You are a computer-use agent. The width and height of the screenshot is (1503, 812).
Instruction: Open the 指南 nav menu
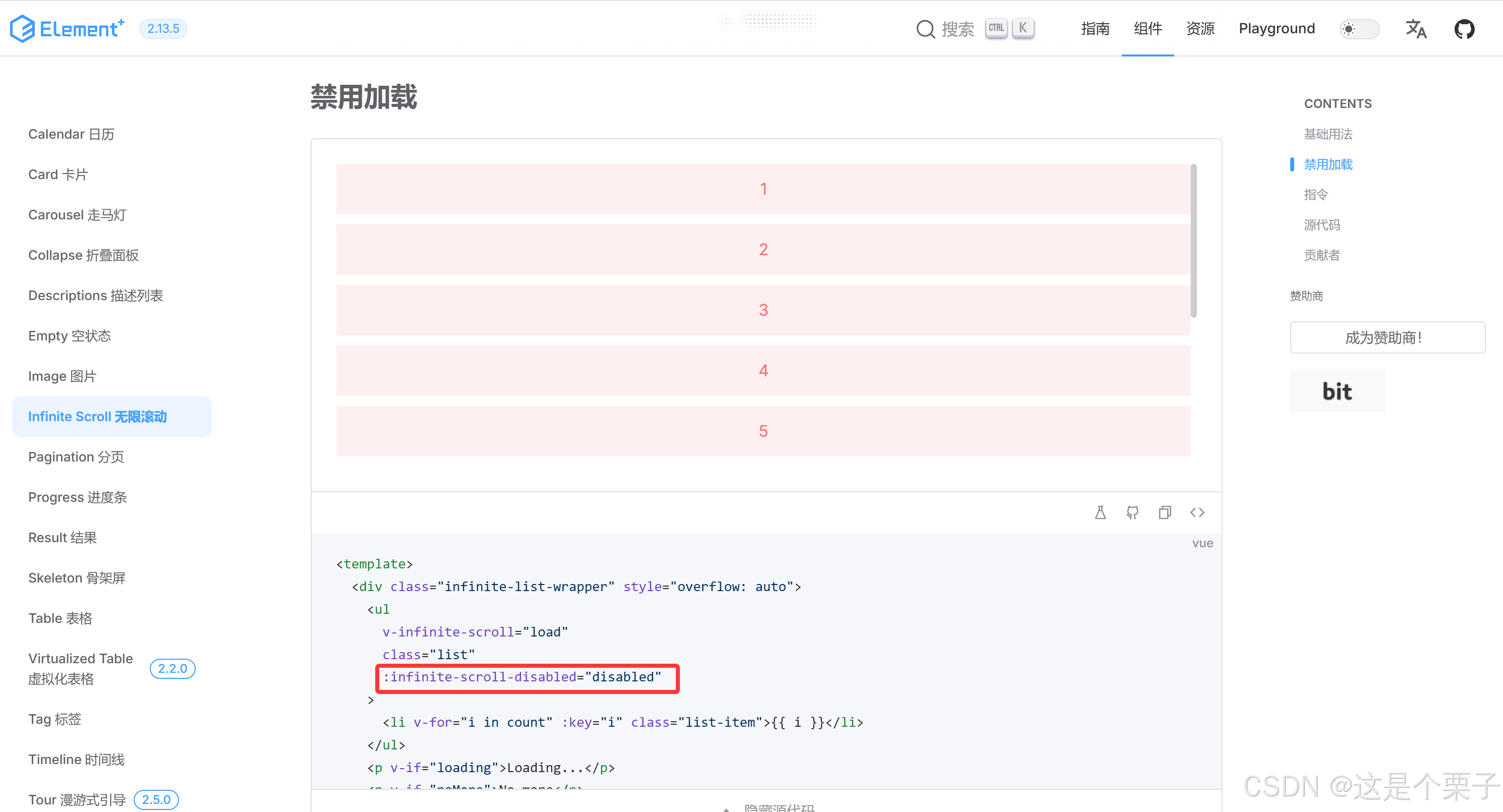(x=1094, y=29)
